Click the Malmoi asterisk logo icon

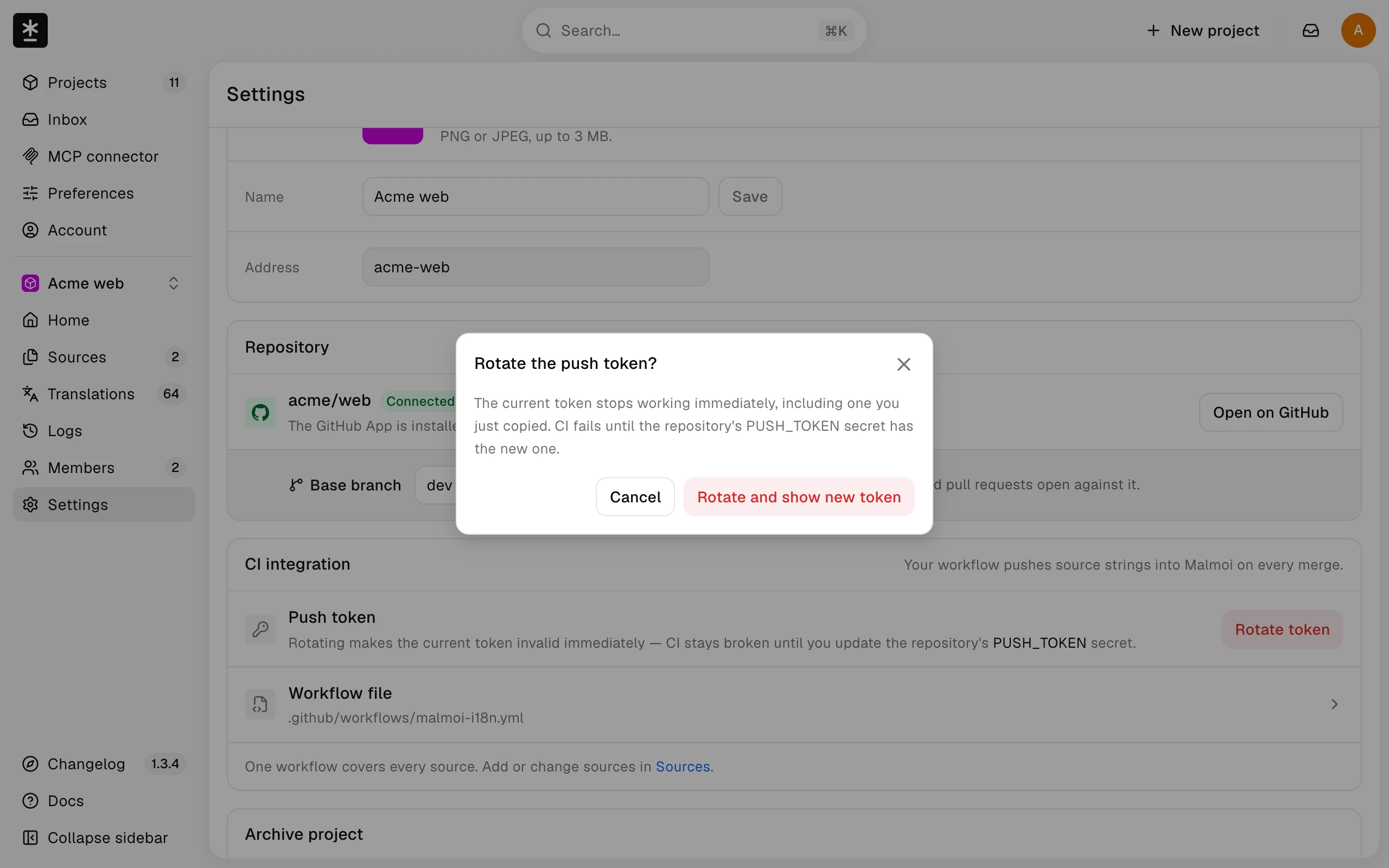pyautogui.click(x=30, y=30)
